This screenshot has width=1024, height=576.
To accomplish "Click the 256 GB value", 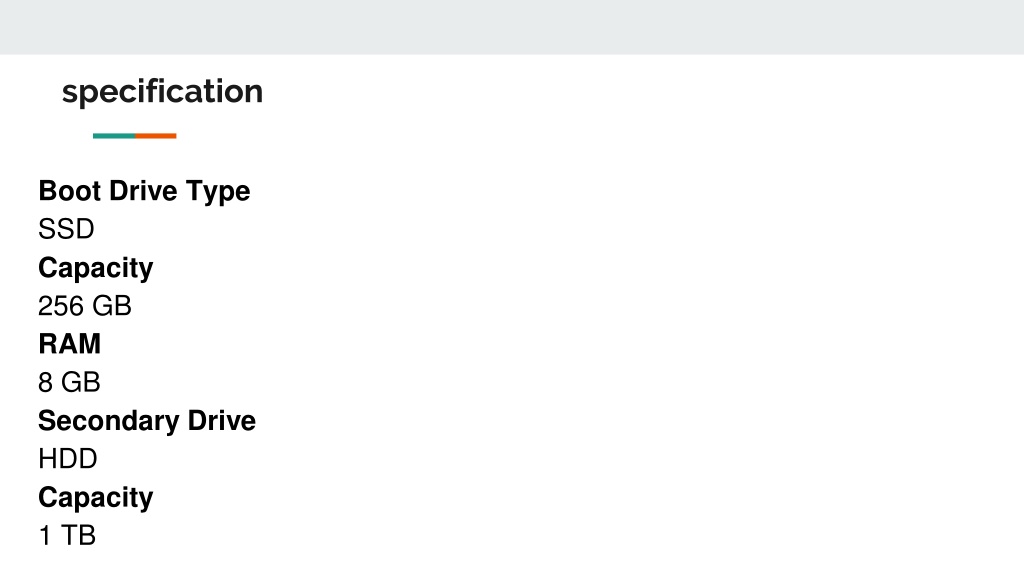I will [85, 306].
